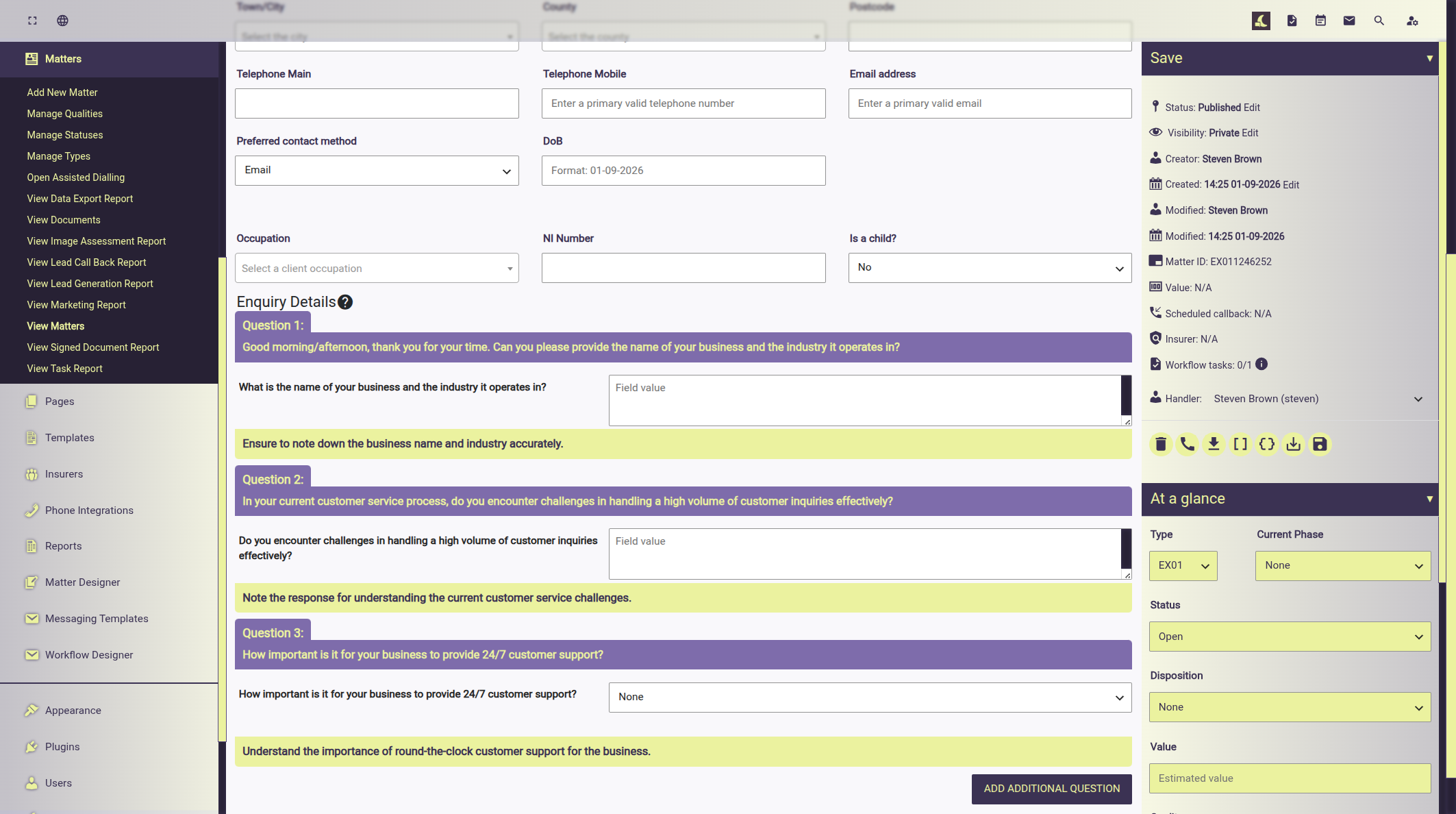Click the export tray icon button
This screenshot has height=814, width=1456.
pos(1293,445)
